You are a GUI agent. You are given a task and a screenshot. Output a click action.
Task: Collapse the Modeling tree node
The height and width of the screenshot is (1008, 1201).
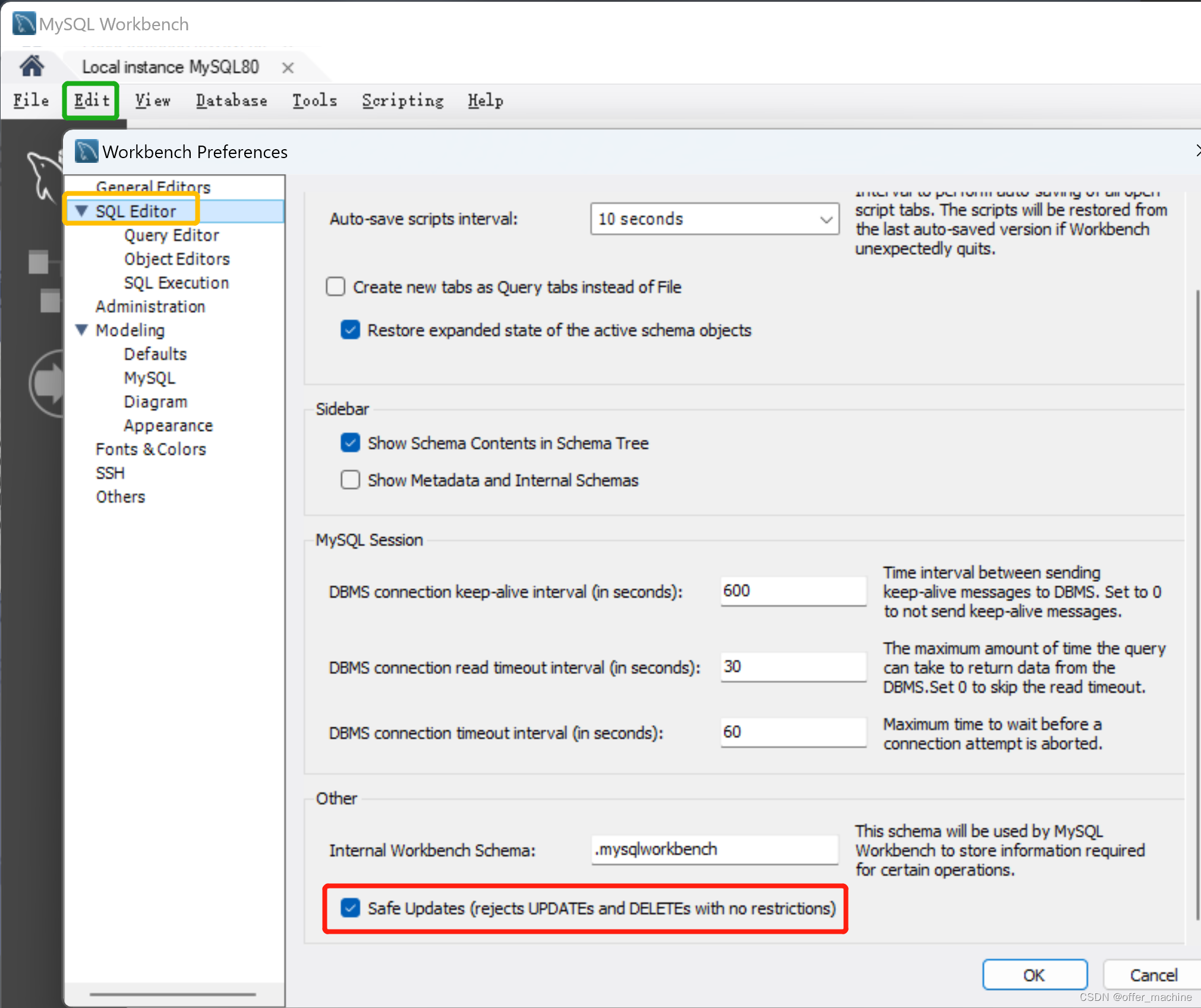[x=82, y=329]
